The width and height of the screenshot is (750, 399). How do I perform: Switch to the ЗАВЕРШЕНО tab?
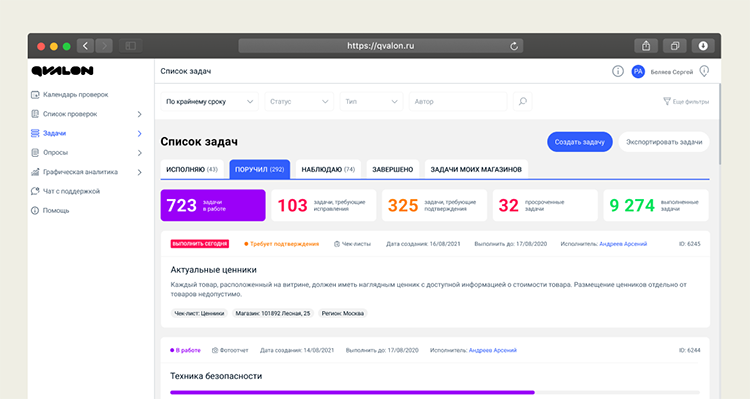[393, 169]
